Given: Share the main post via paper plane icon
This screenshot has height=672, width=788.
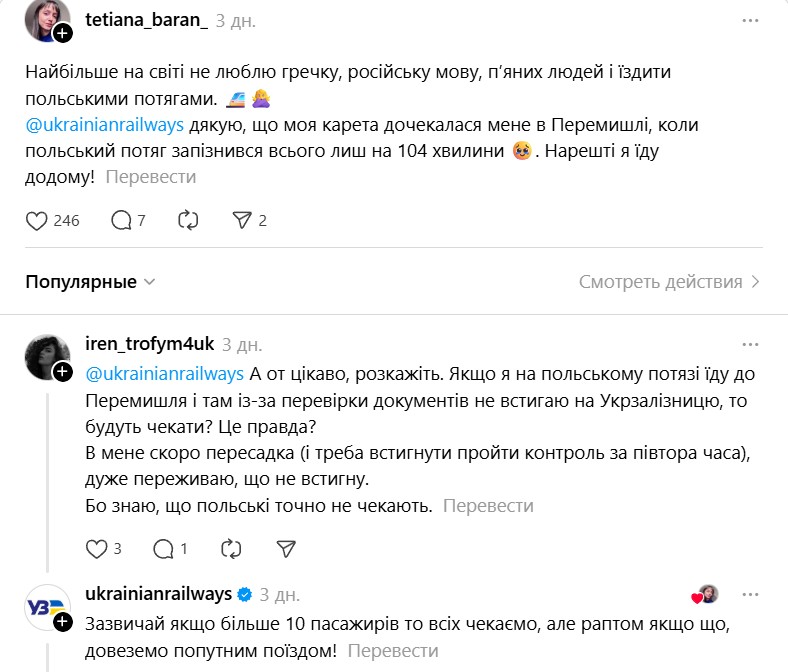Looking at the screenshot, I should [241, 220].
